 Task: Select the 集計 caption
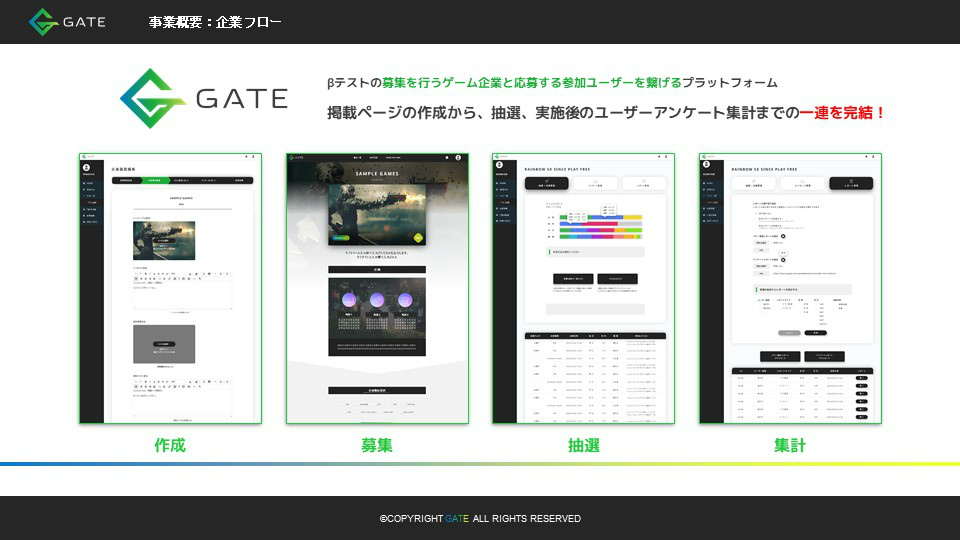(x=790, y=445)
